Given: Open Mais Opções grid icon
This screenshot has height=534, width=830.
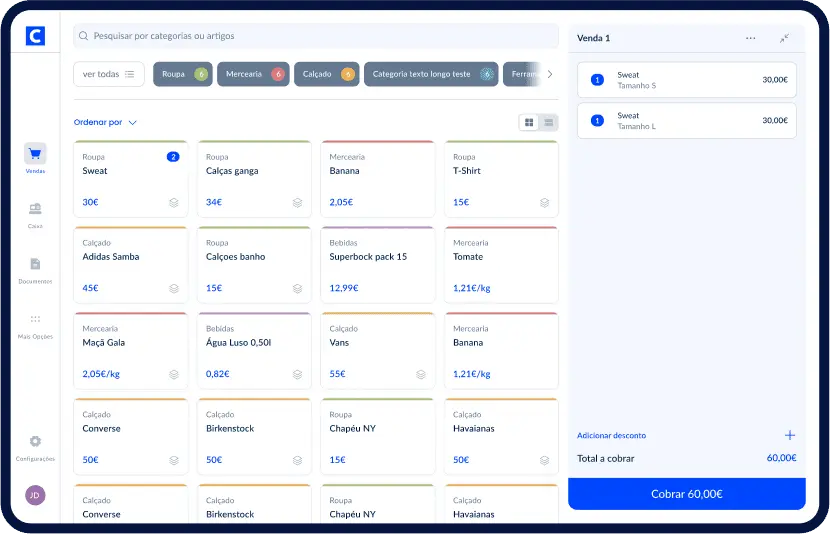Looking at the screenshot, I should coord(35,319).
